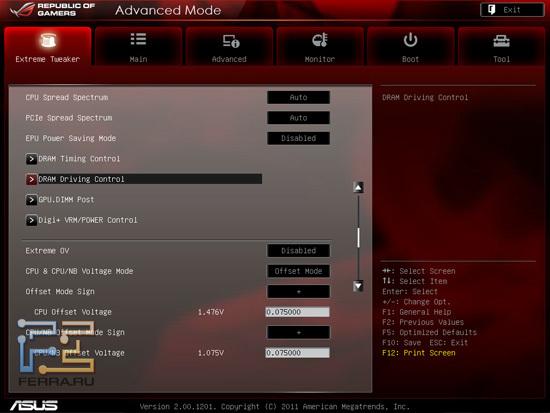Viewport: 550px width, 413px height.
Task: Open Extreme OV Disabled dropdown
Action: 299,251
